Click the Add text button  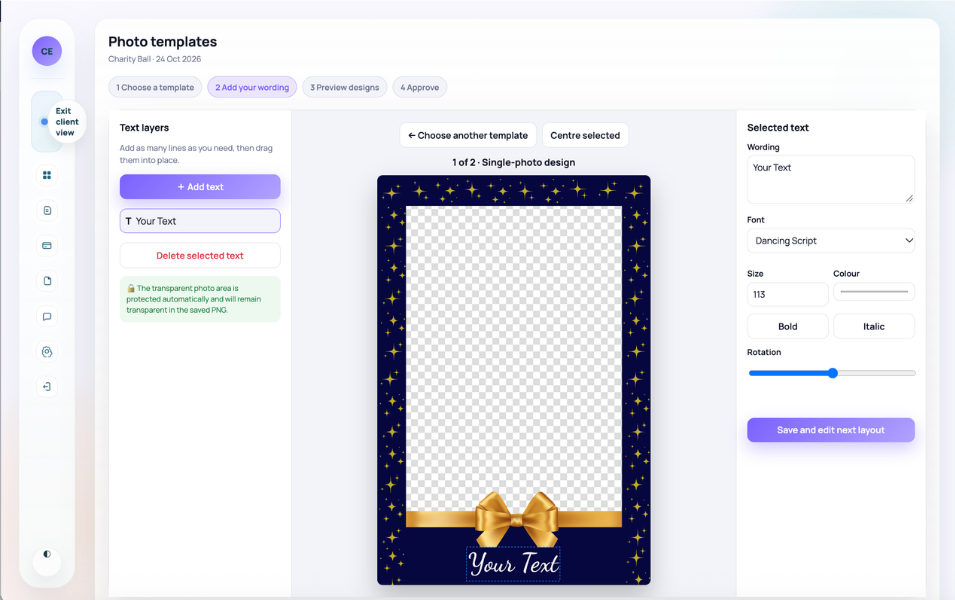click(x=200, y=186)
